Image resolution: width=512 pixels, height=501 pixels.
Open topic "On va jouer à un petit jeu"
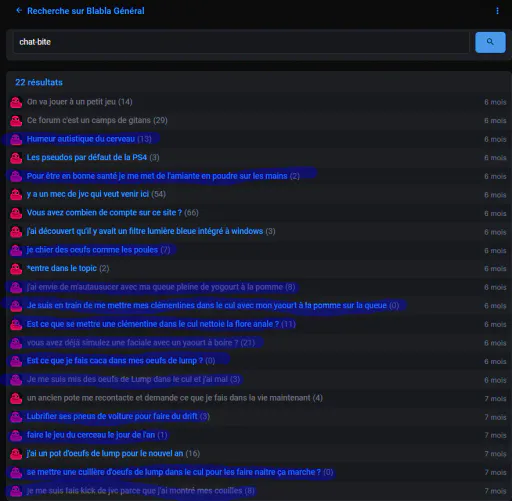[71, 102]
